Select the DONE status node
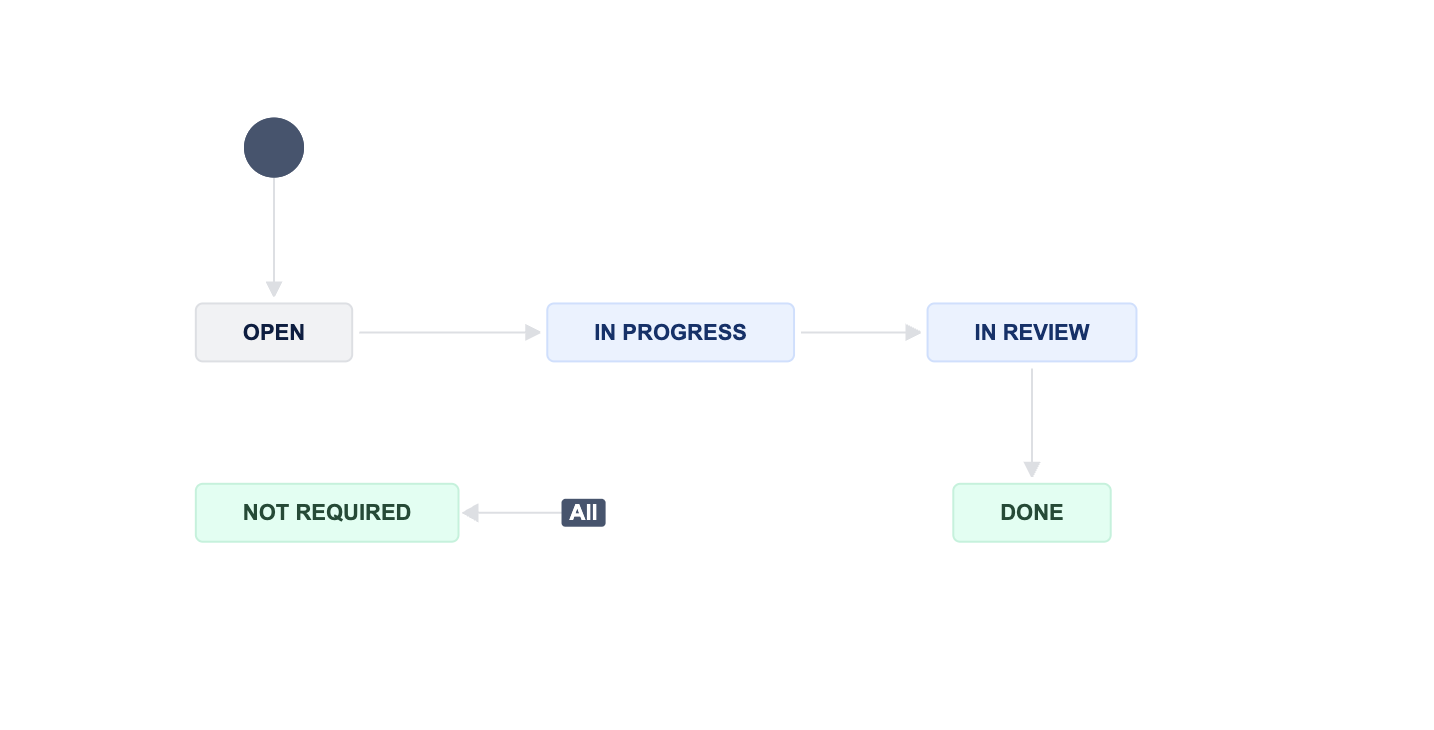Screen dimensions: 1434x730 tap(1032, 513)
